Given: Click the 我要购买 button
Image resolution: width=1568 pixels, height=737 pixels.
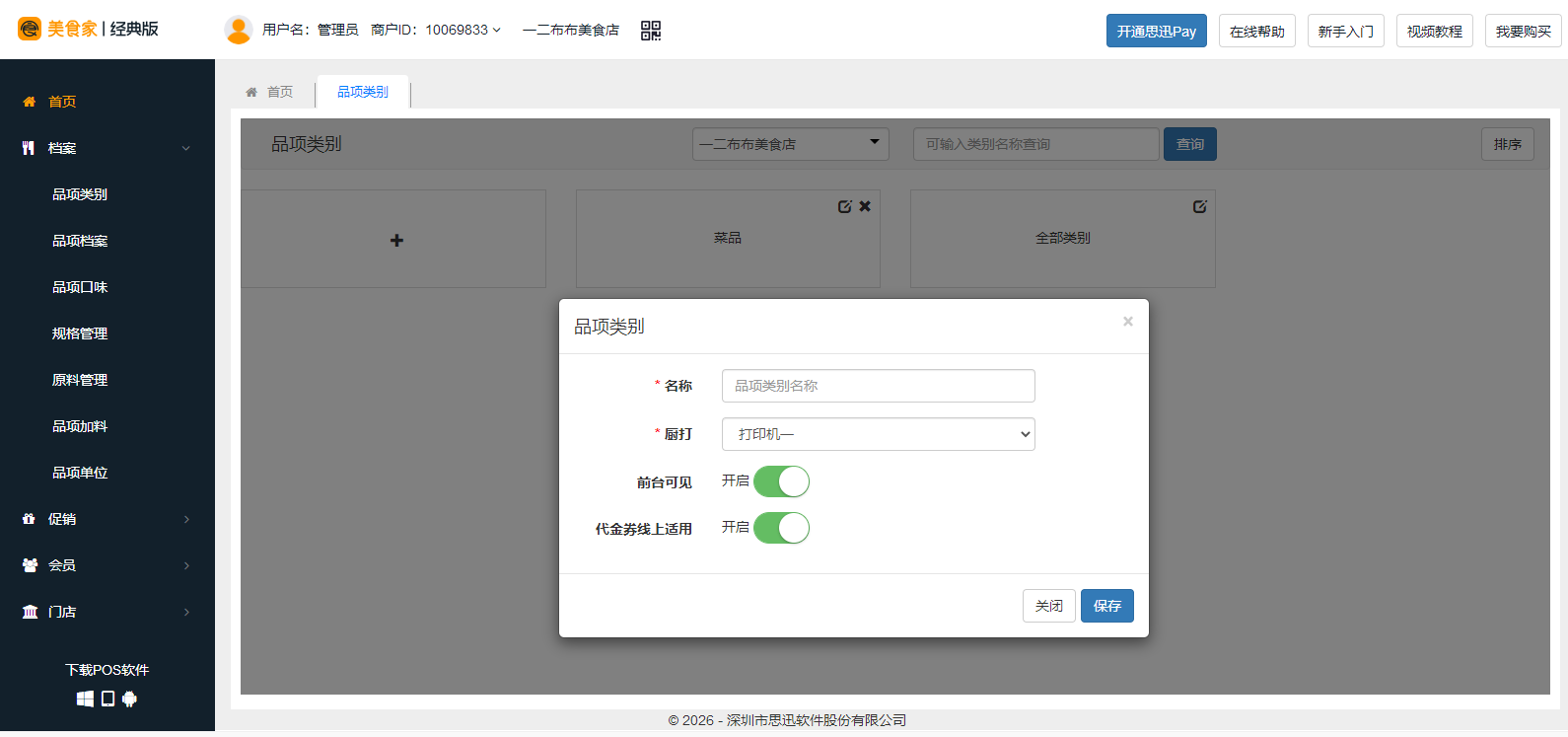Looking at the screenshot, I should pos(1524,31).
